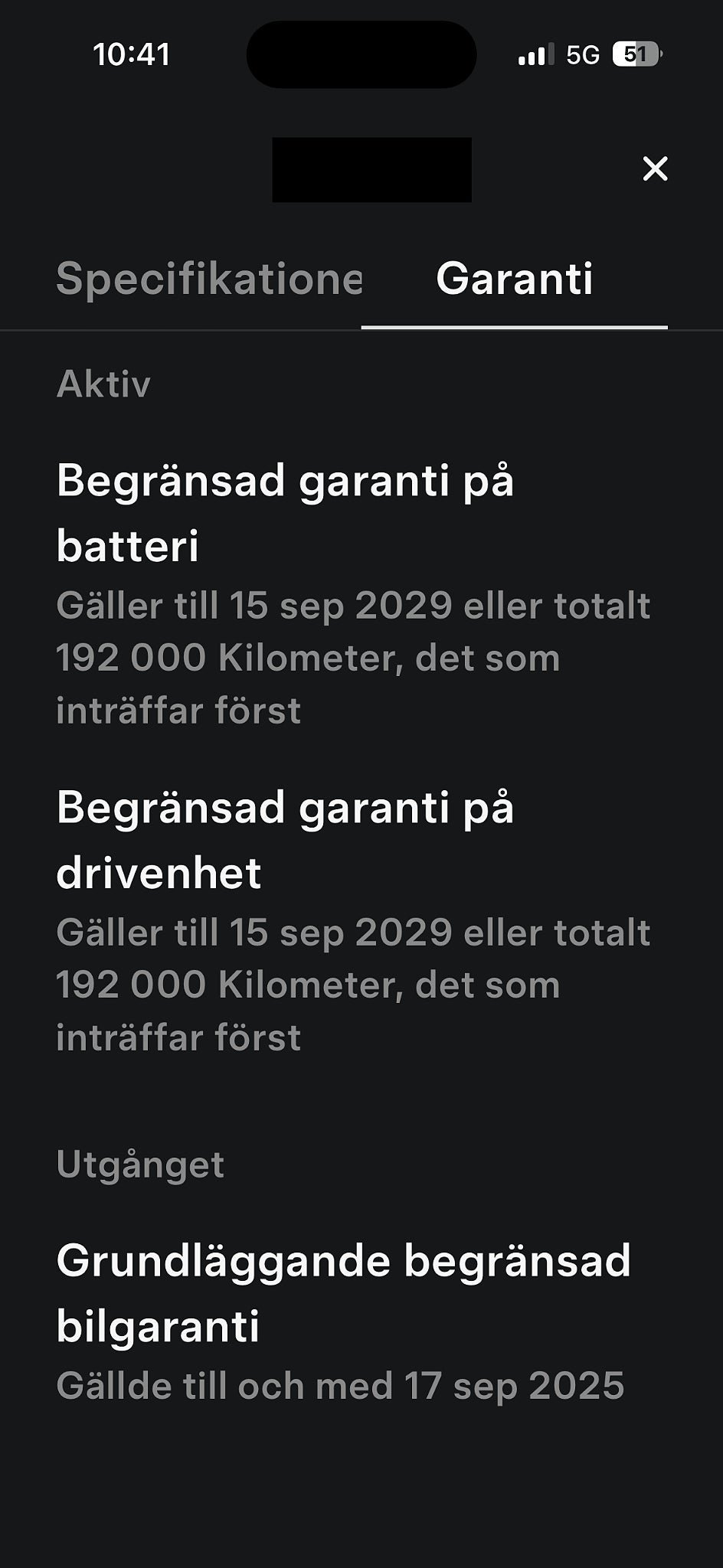723x1568 pixels.
Task: Click the underline indicator beneath Garanti tab
Action: click(514, 327)
